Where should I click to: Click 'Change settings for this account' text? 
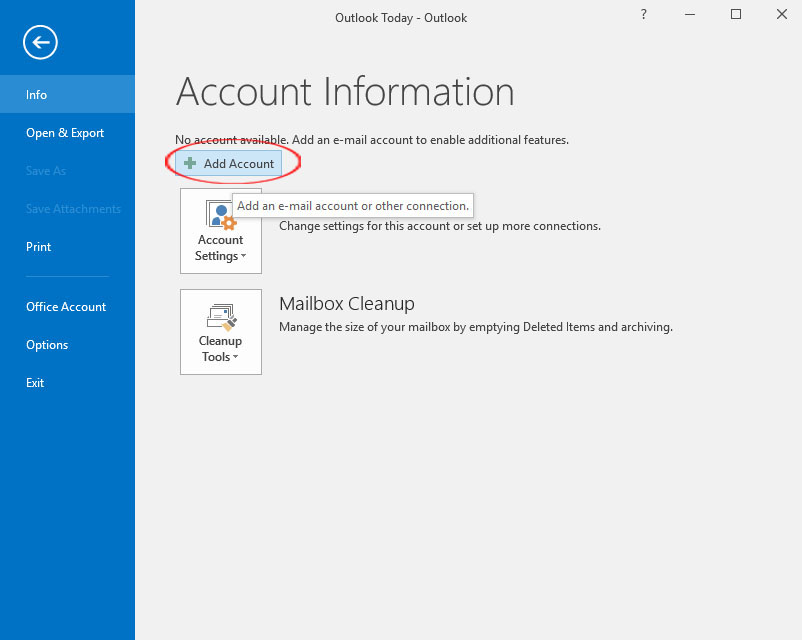[440, 226]
